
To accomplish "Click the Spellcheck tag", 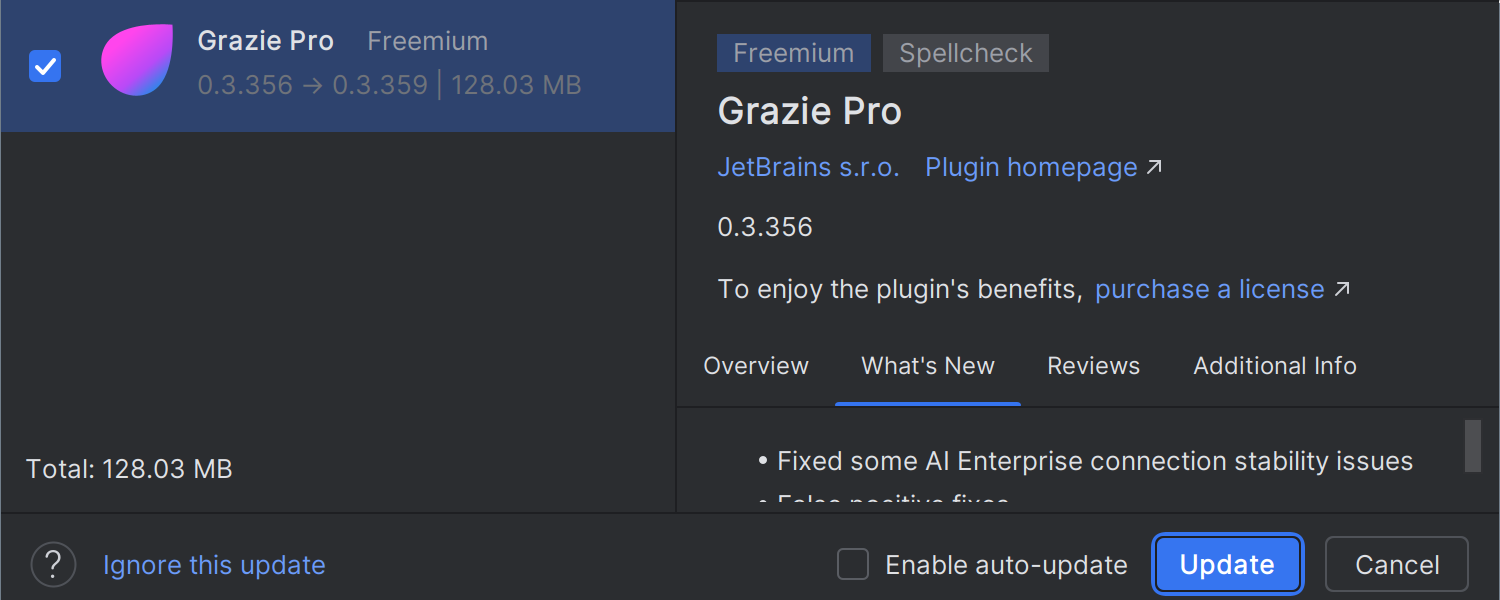I will point(965,53).
